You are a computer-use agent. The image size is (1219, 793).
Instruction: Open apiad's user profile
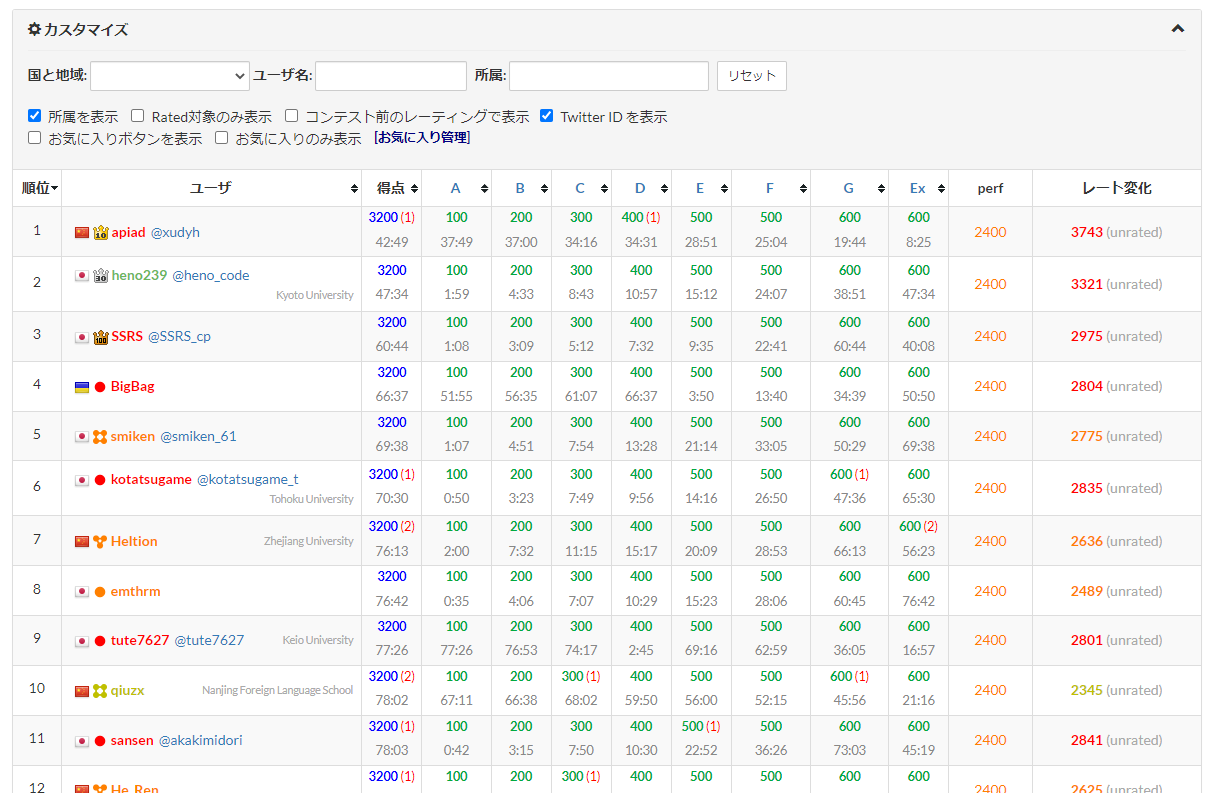[x=128, y=232]
